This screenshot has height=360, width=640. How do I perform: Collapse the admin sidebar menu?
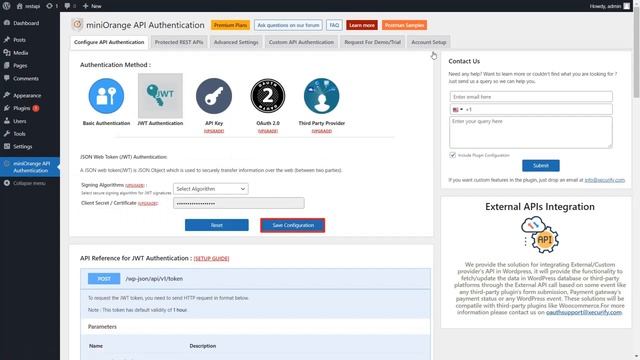(x=24, y=183)
